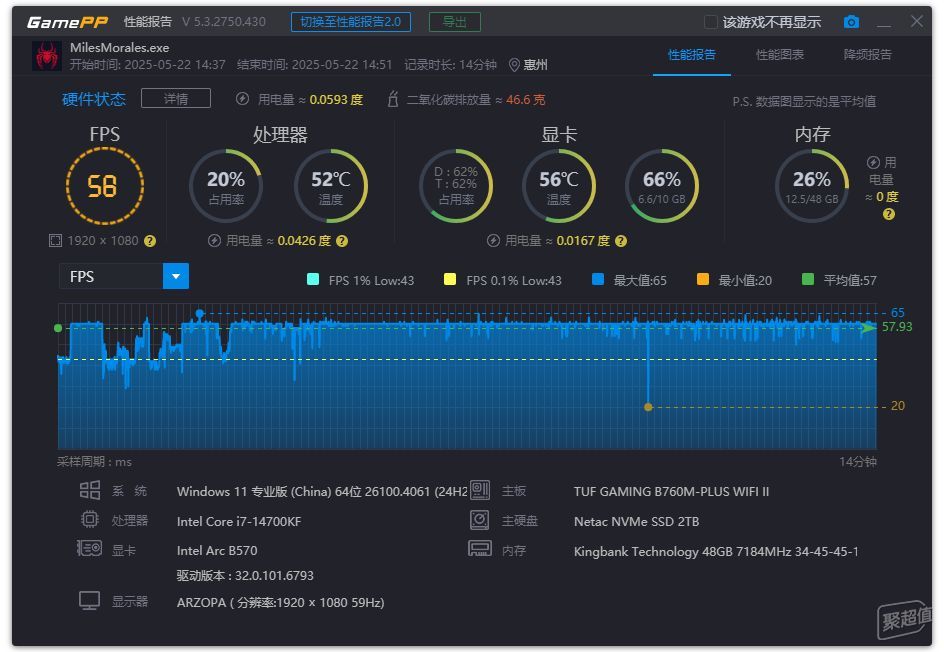The height and width of the screenshot is (652, 944).
Task: Click the 显卡 graphics card icon
Action: [x=89, y=548]
